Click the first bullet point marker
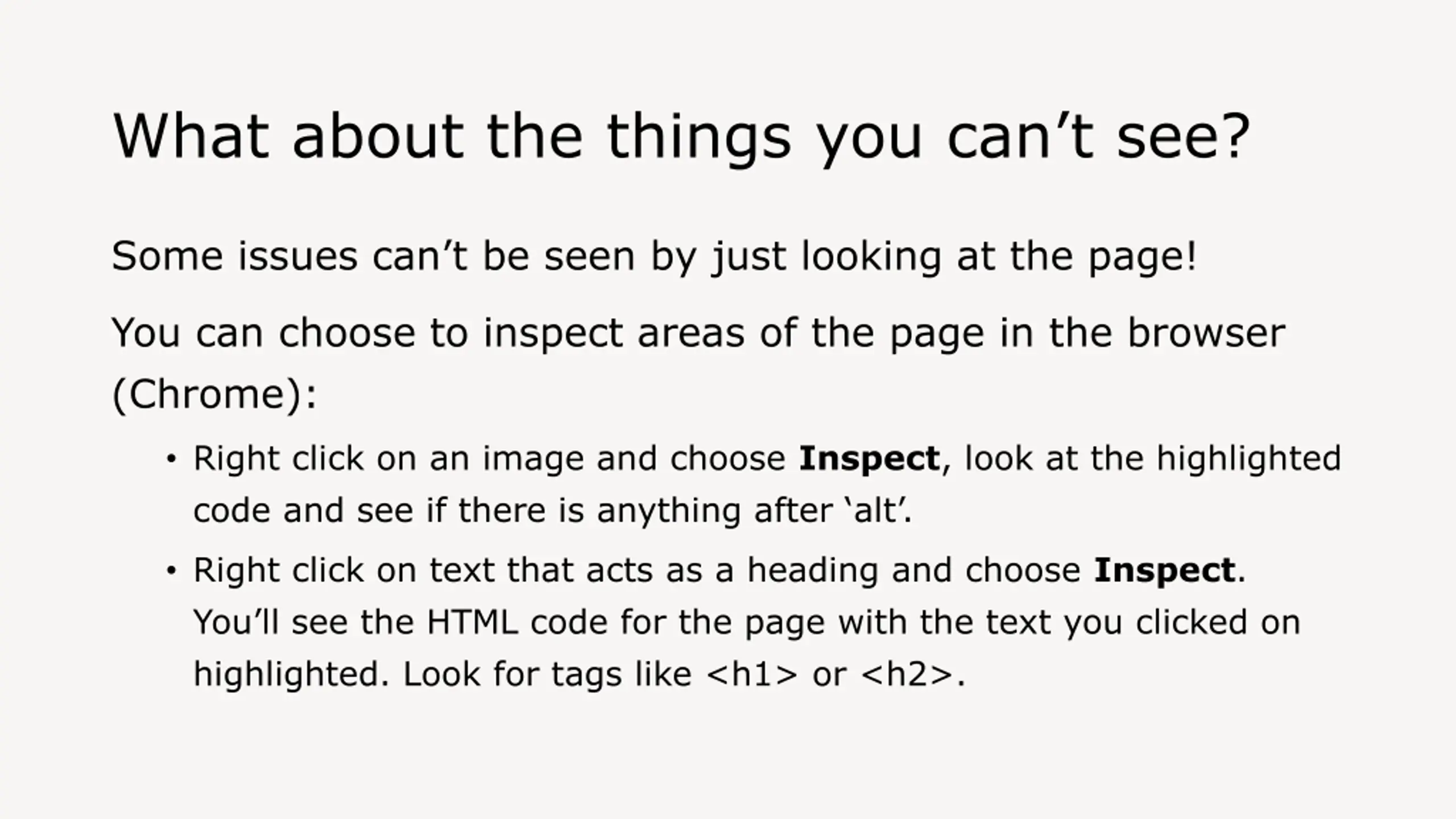1456x819 pixels. point(171,459)
